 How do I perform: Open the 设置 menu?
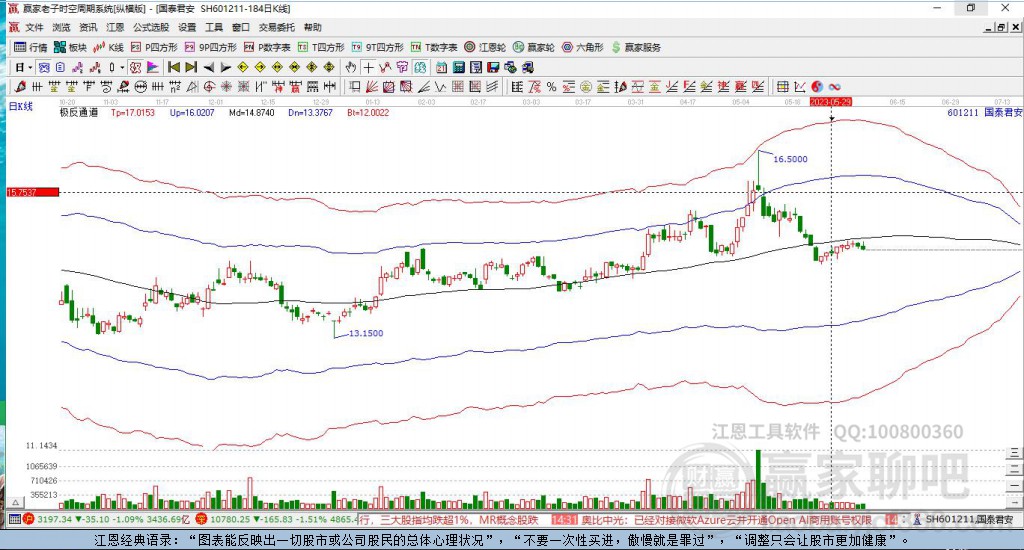[x=187, y=27]
